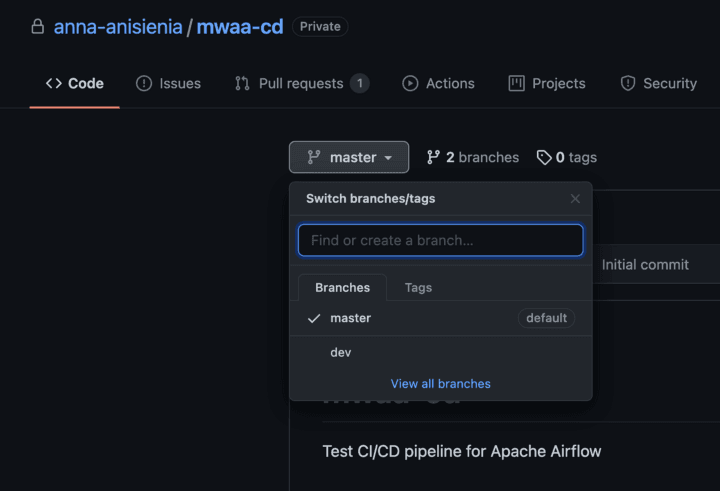Open the Initial commit message
Viewport: 720px width, 491px height.
click(x=645, y=265)
